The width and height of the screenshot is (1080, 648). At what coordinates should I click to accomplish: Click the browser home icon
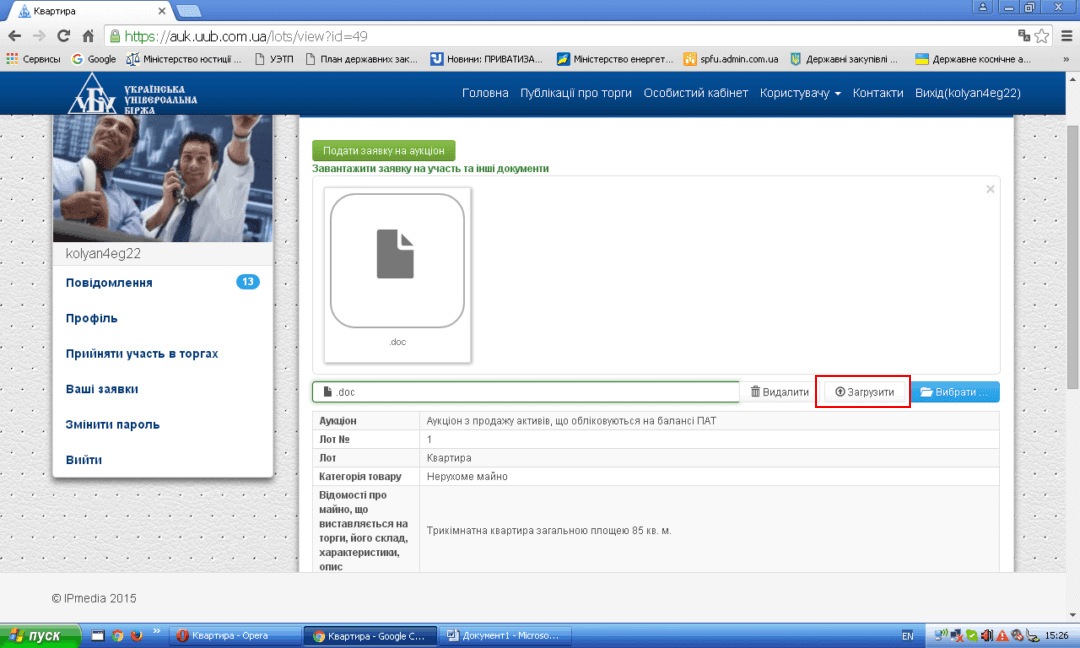[x=88, y=35]
